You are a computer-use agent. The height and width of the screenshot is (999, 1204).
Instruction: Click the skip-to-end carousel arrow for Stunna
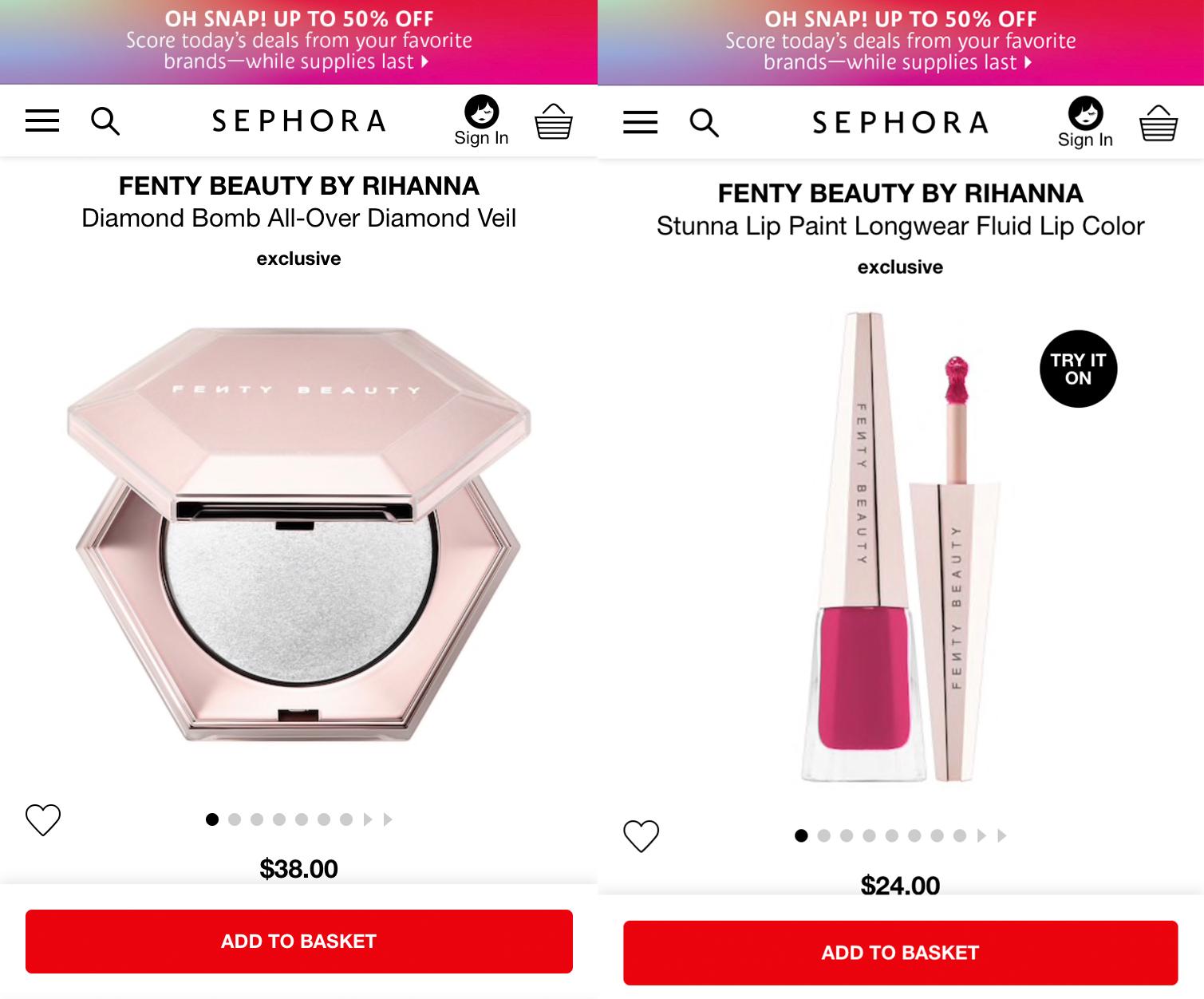click(x=1002, y=835)
